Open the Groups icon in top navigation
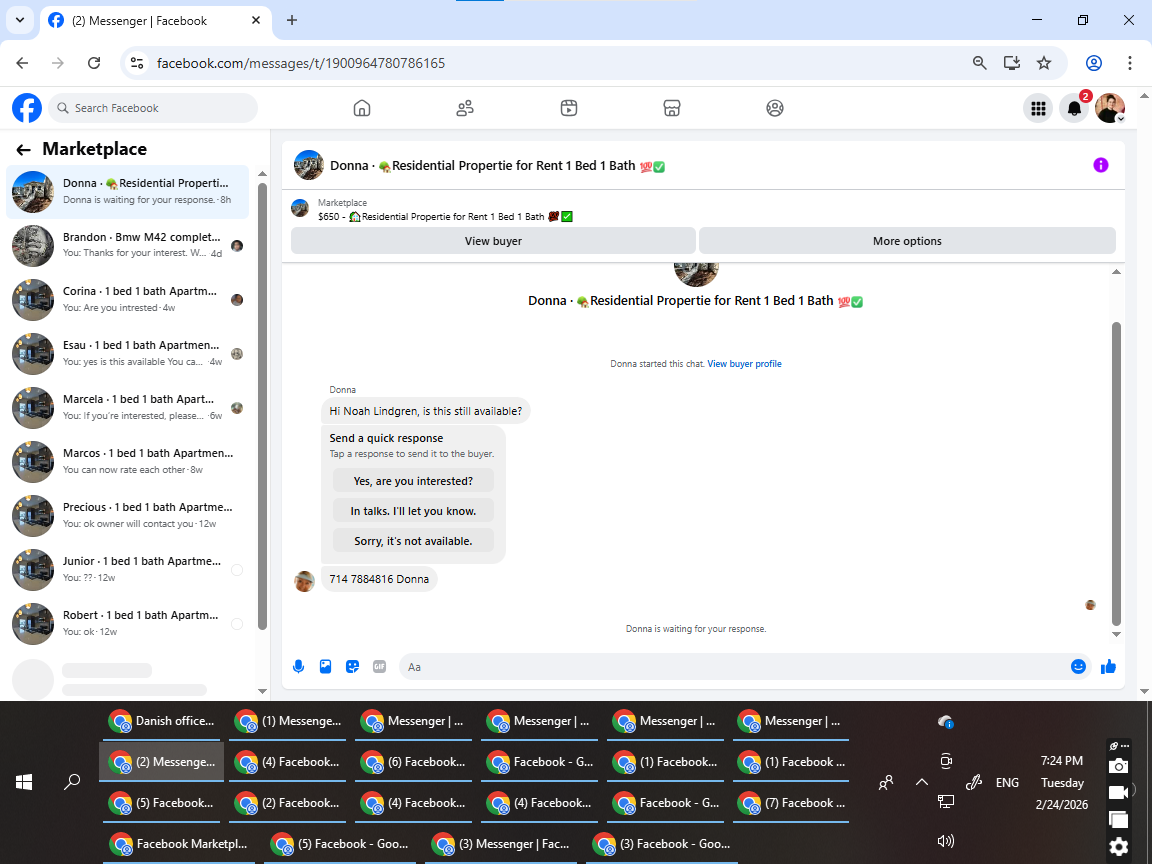Viewport: 1152px width, 864px height. point(774,108)
